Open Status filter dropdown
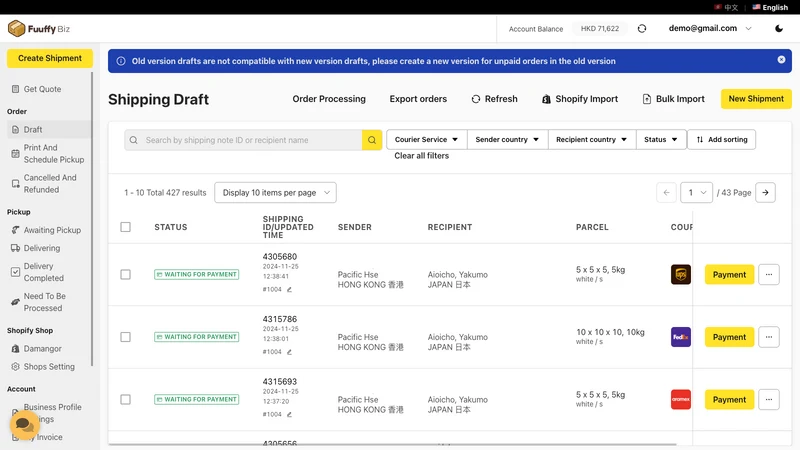Image resolution: width=800 pixels, height=450 pixels. click(x=661, y=139)
